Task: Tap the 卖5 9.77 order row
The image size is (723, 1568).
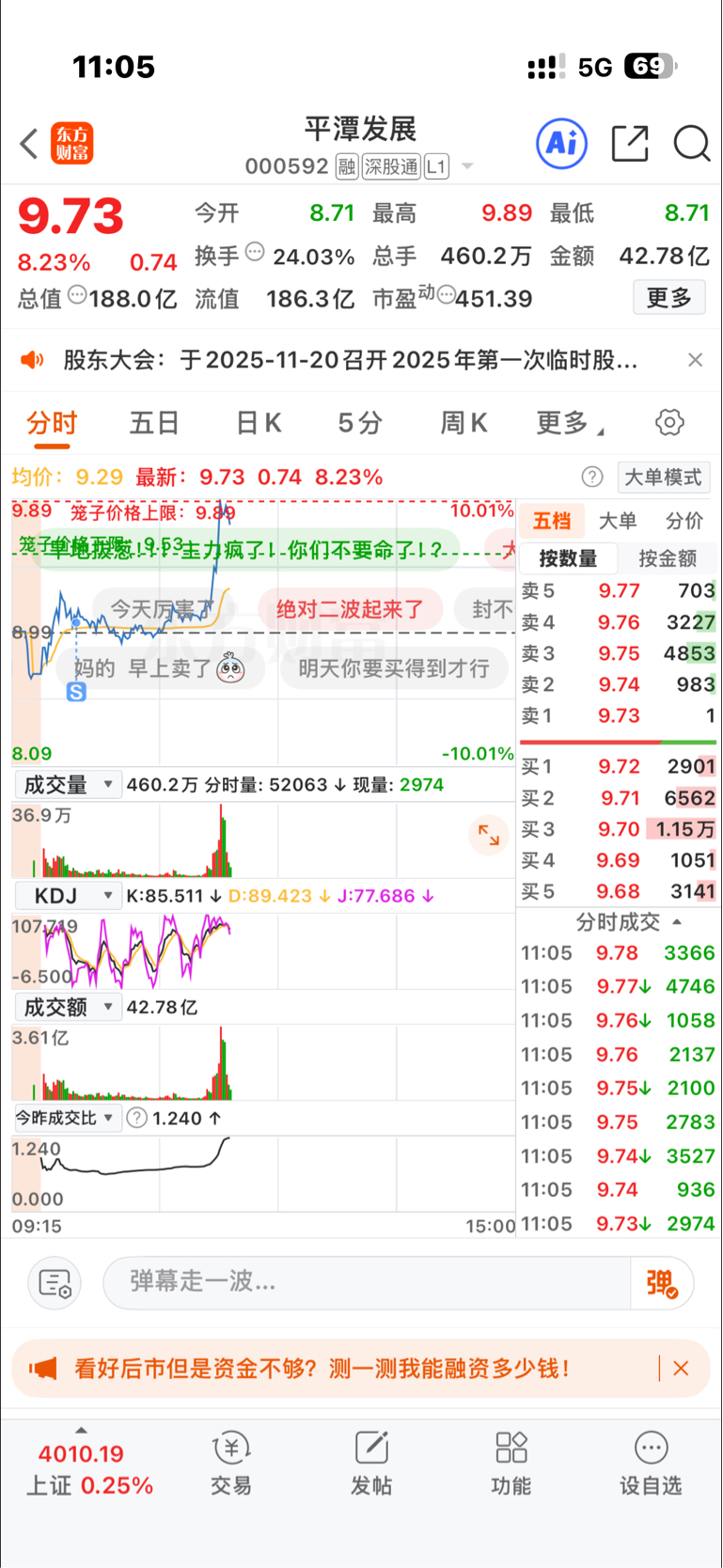Action: click(618, 590)
